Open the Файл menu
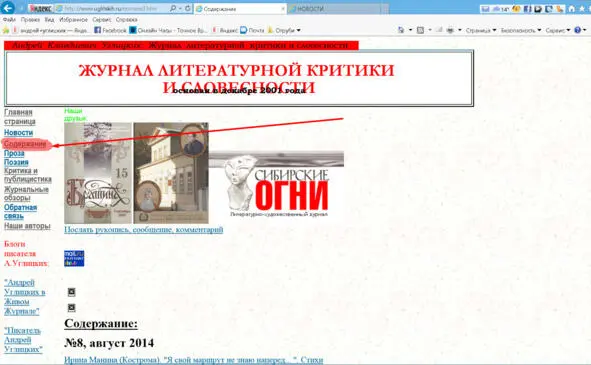This screenshot has height=365, width=591. point(9,20)
